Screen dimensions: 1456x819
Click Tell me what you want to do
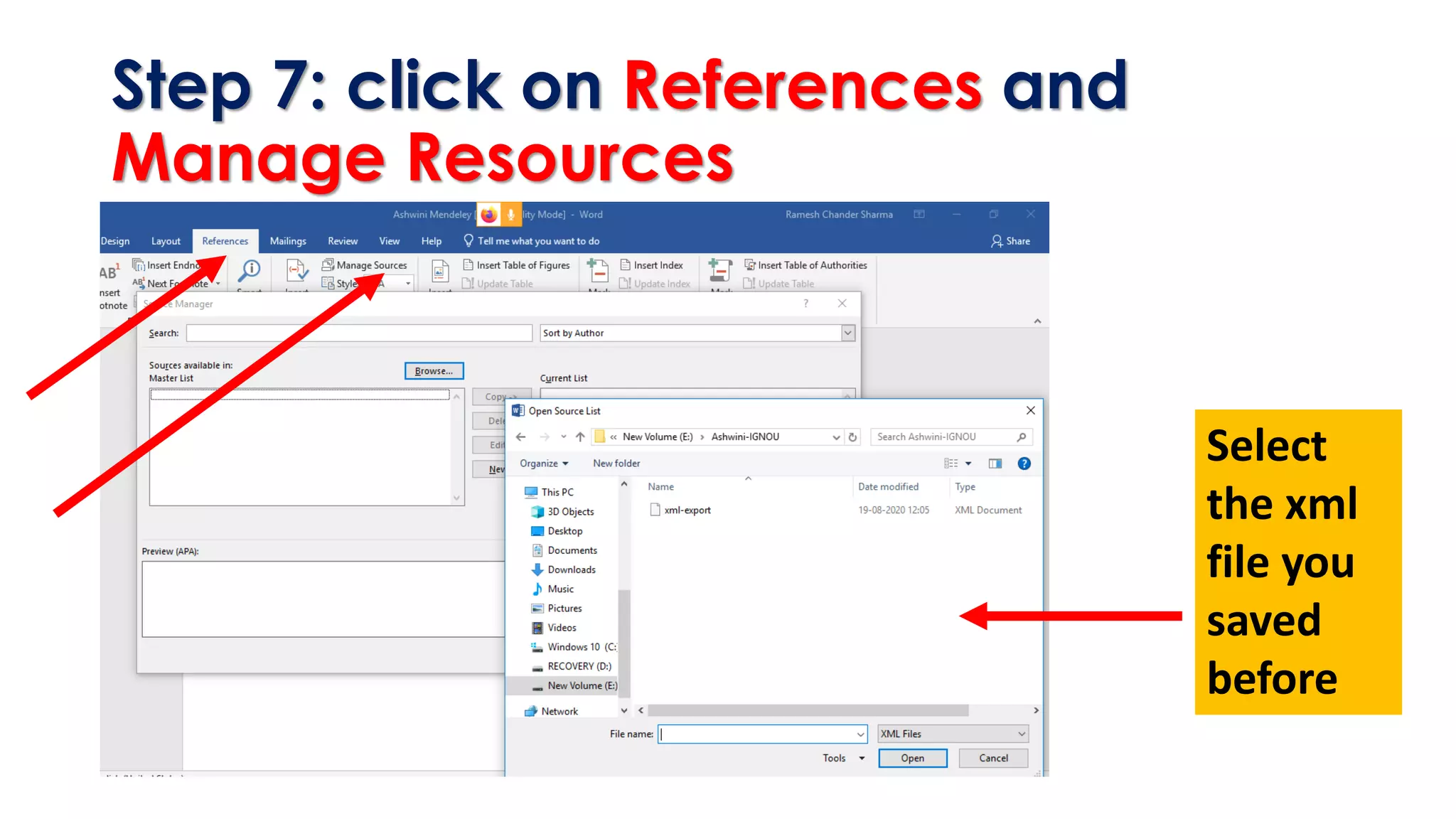point(531,241)
